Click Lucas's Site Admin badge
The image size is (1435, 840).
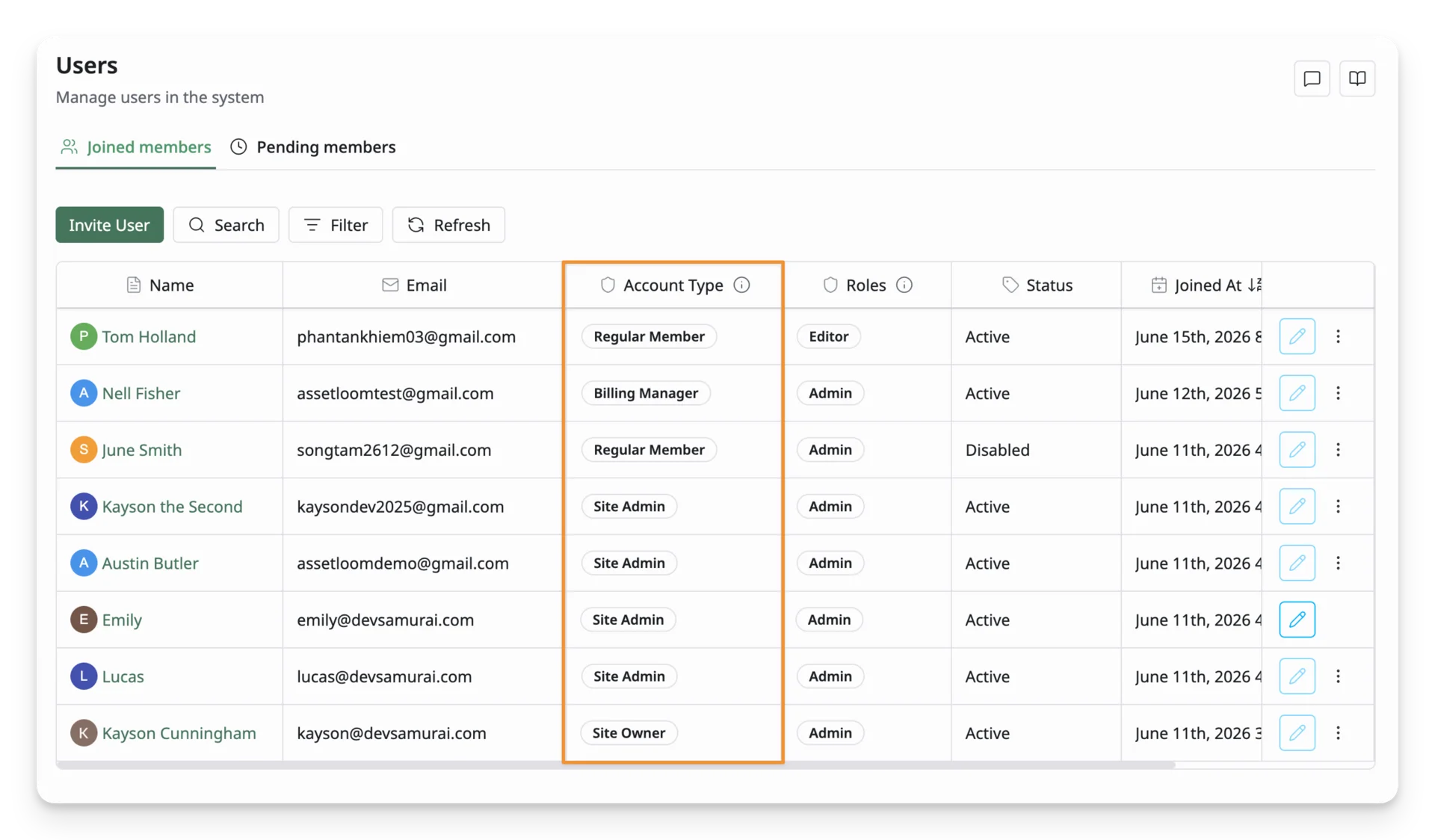click(x=629, y=676)
